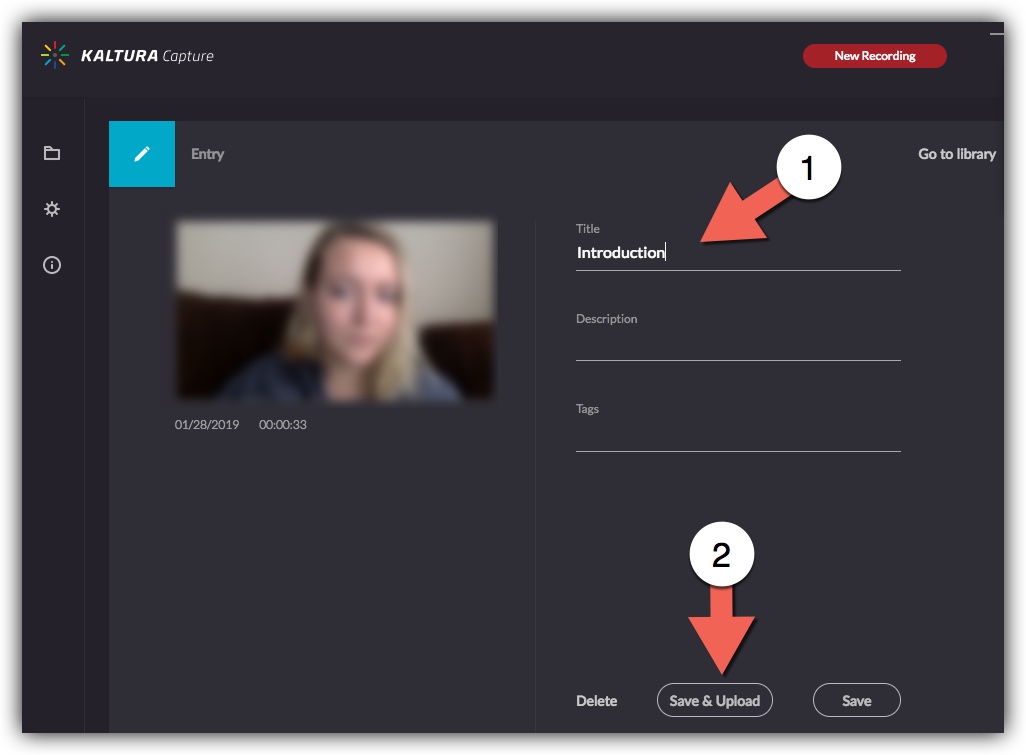Open settings via the gear icon
The width and height of the screenshot is (1026, 755).
[52, 209]
